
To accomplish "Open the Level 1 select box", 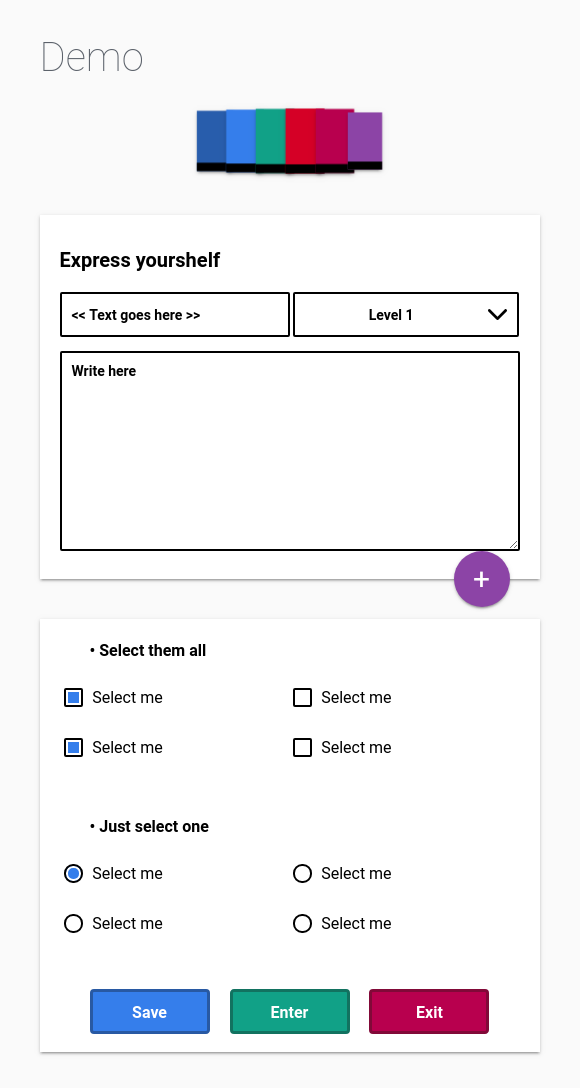I will click(x=406, y=314).
